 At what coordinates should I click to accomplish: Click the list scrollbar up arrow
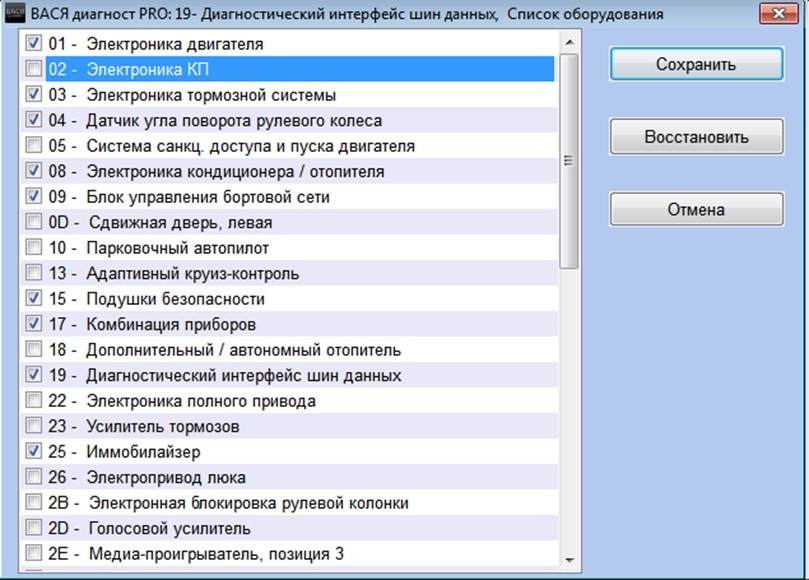570,42
